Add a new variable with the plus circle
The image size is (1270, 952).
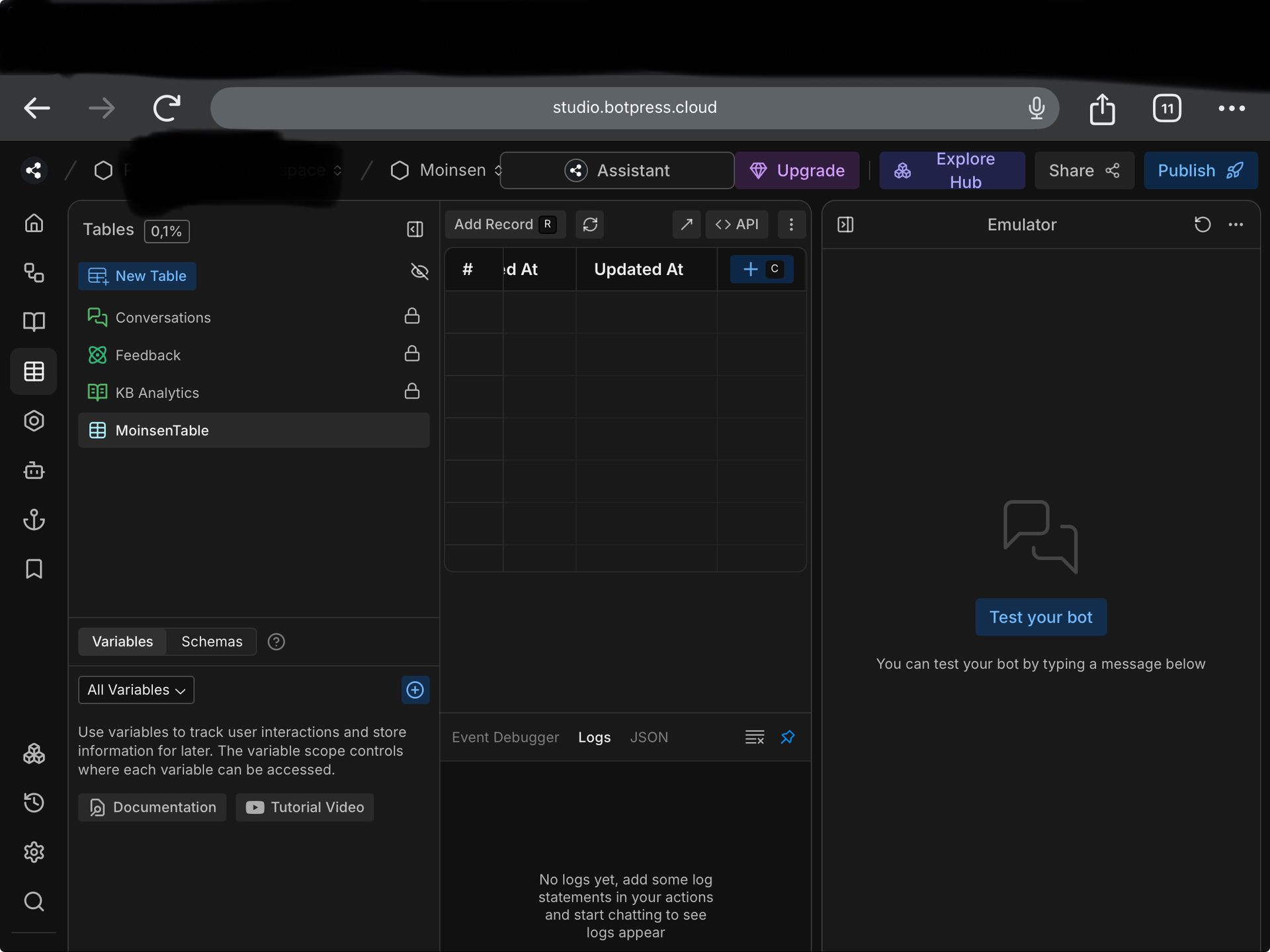click(415, 690)
